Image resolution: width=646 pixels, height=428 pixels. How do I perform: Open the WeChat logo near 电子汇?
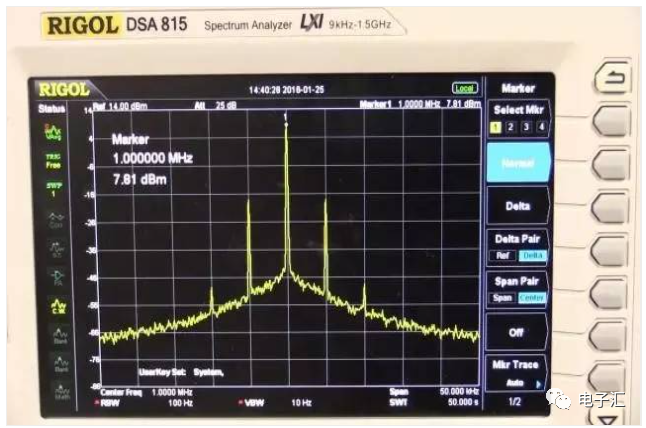[x=559, y=400]
